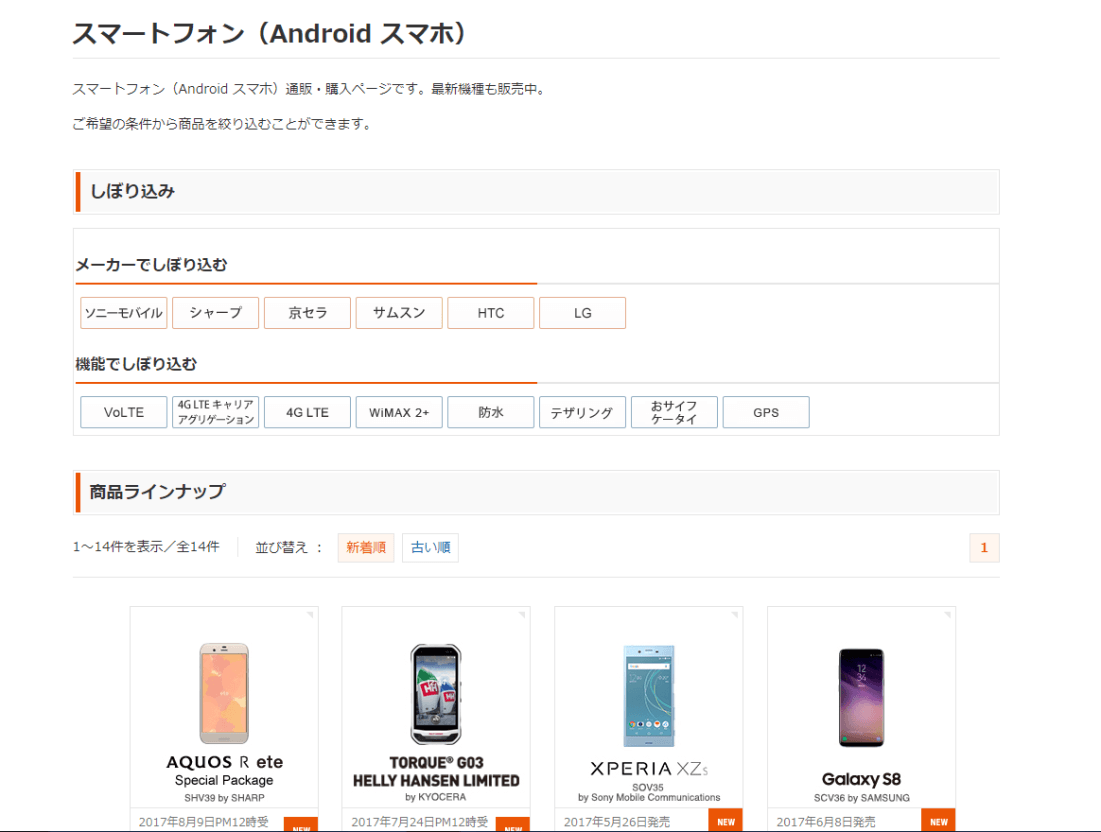Click corner arrow on TORQUE G03 card

[522, 615]
